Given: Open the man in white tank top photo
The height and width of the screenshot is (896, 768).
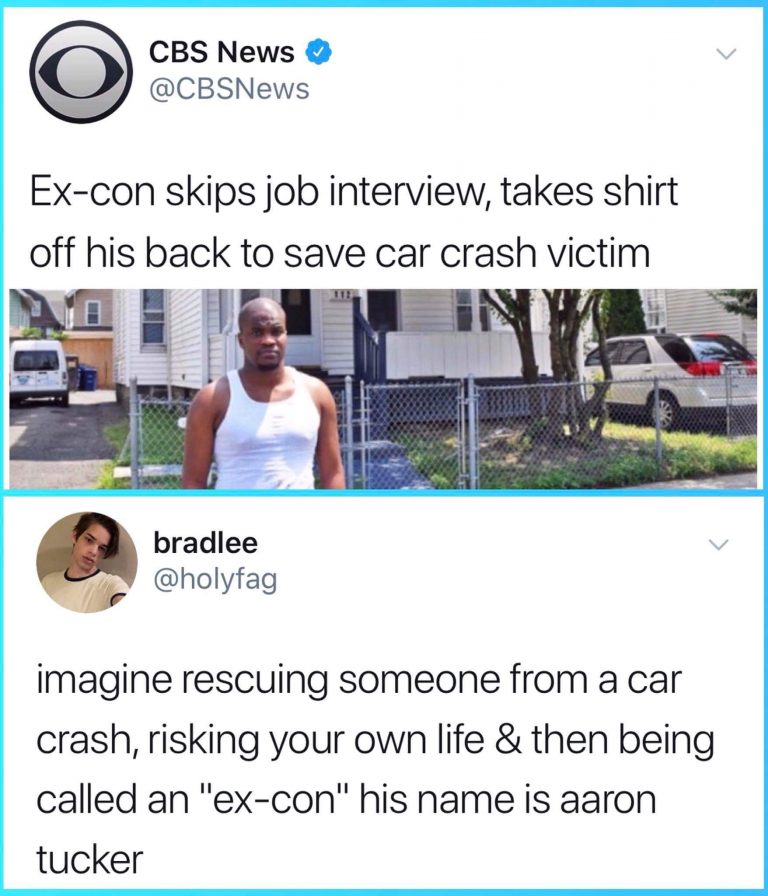Looking at the screenshot, I should coord(263,393).
